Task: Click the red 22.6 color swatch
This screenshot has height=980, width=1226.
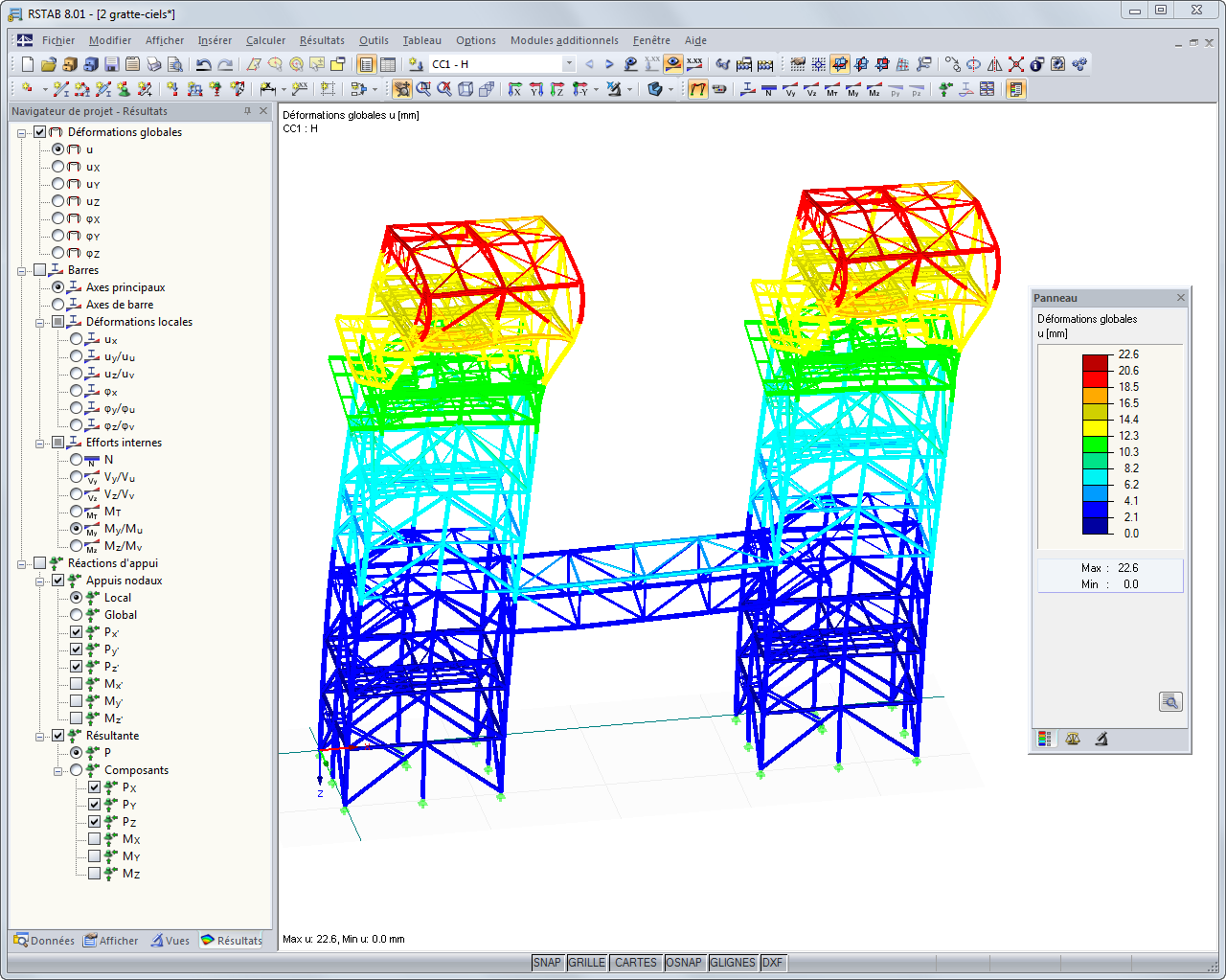Action: pyautogui.click(x=1095, y=362)
